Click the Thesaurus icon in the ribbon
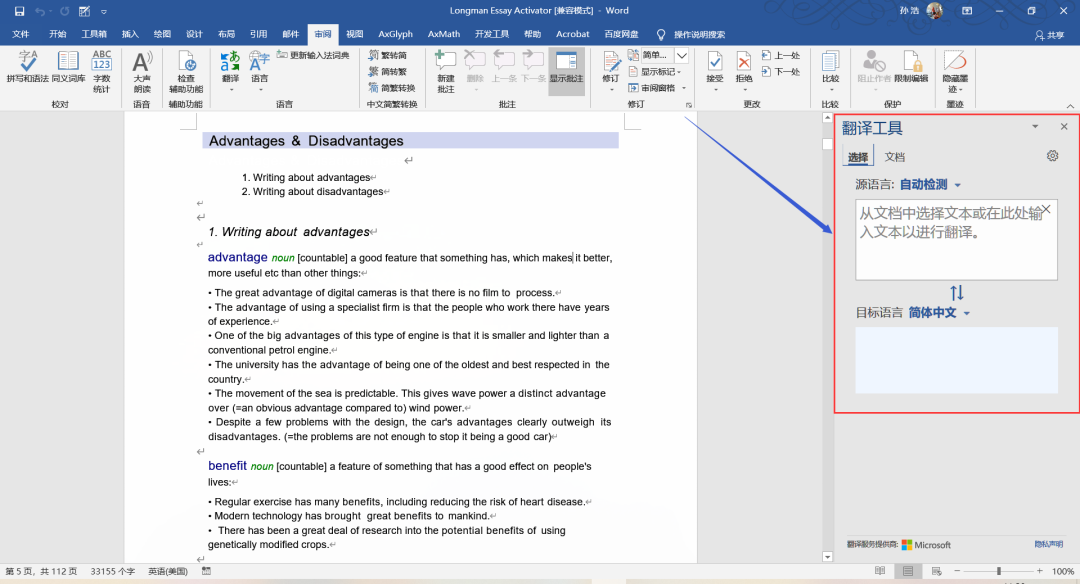1080x584 pixels. click(68, 68)
